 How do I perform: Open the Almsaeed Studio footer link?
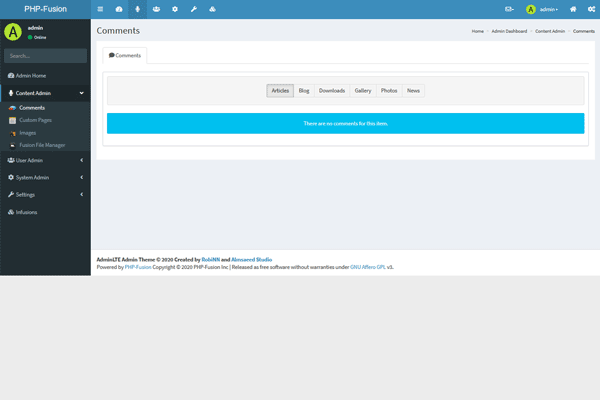tap(251, 260)
